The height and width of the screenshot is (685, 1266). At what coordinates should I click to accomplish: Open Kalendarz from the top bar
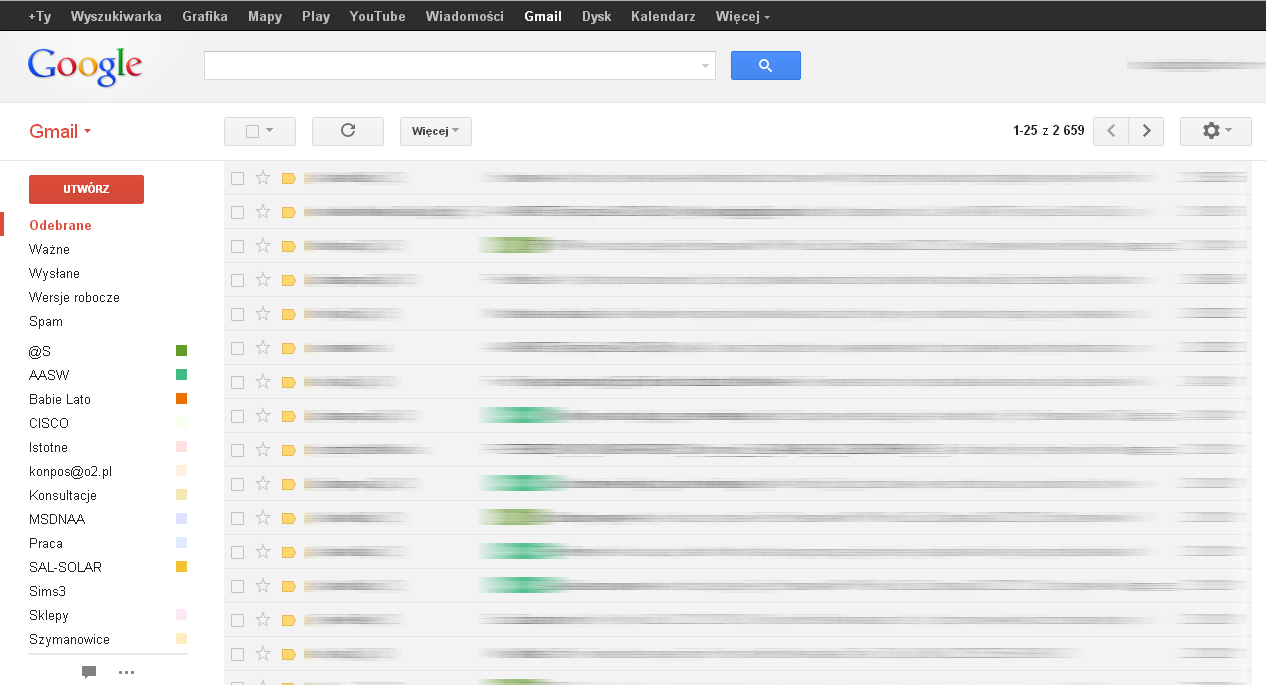tap(663, 16)
